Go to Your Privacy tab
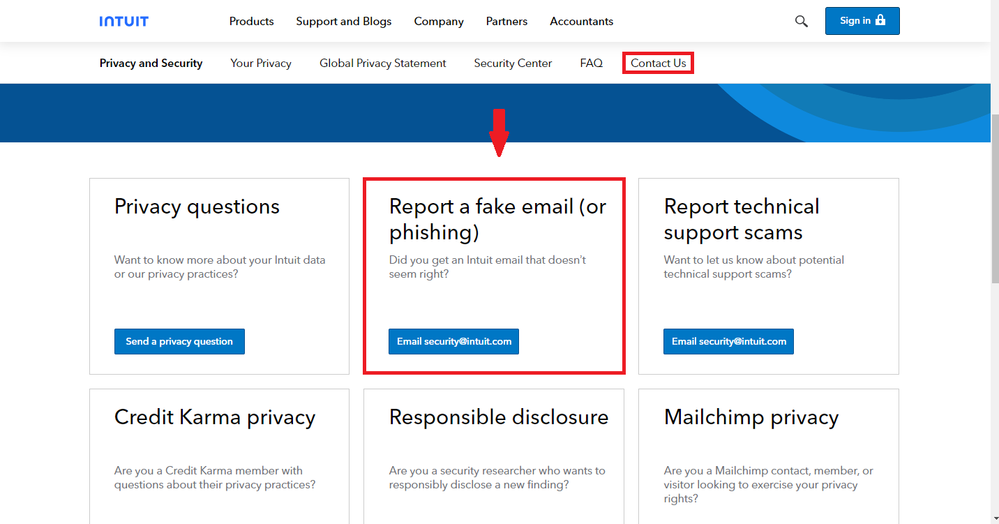Screen dimensions: 999x524 pyautogui.click(x=261, y=63)
